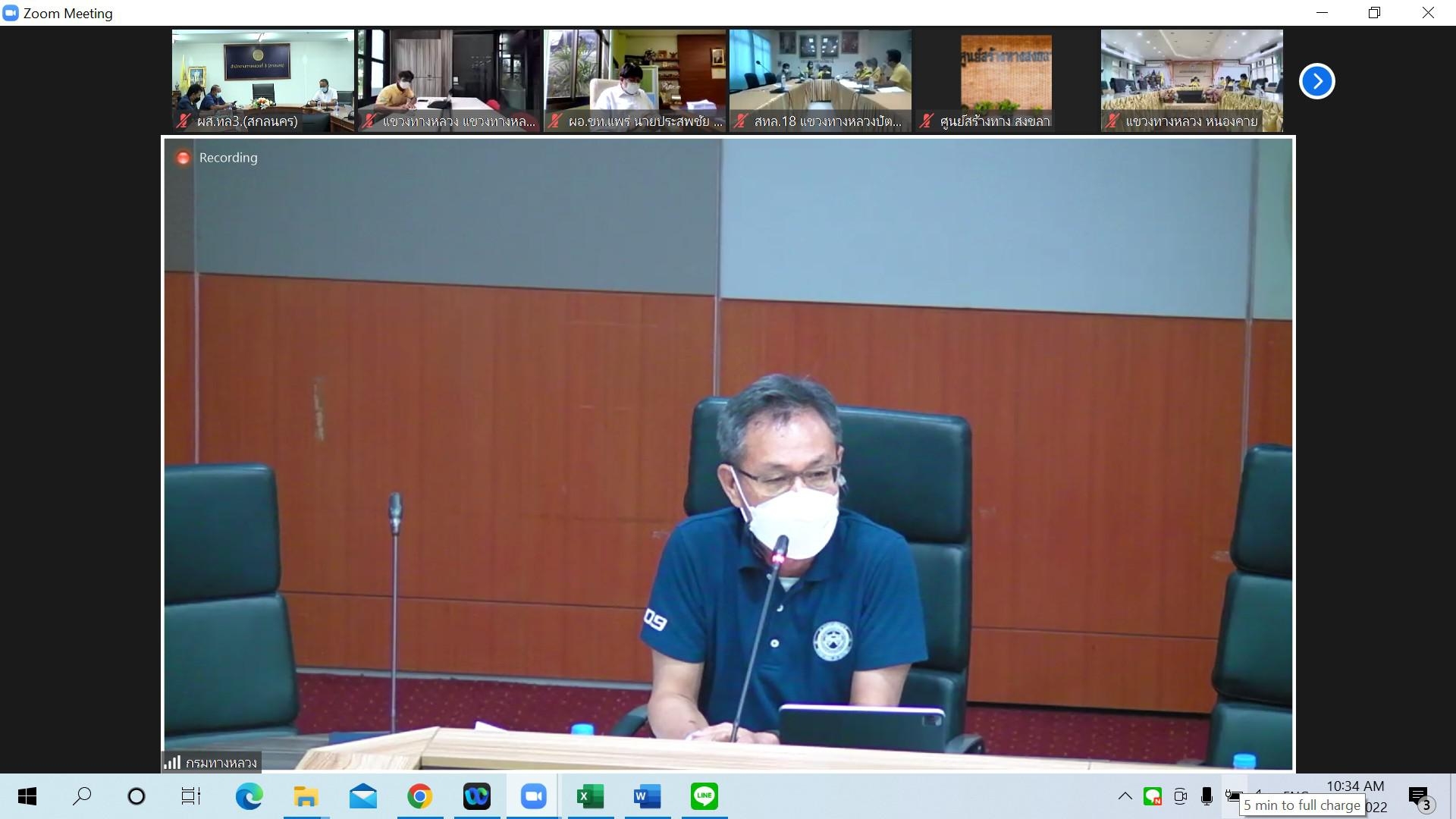Click muted mic icon on สกลนคร tile
The height and width of the screenshot is (819, 1456).
[184, 121]
